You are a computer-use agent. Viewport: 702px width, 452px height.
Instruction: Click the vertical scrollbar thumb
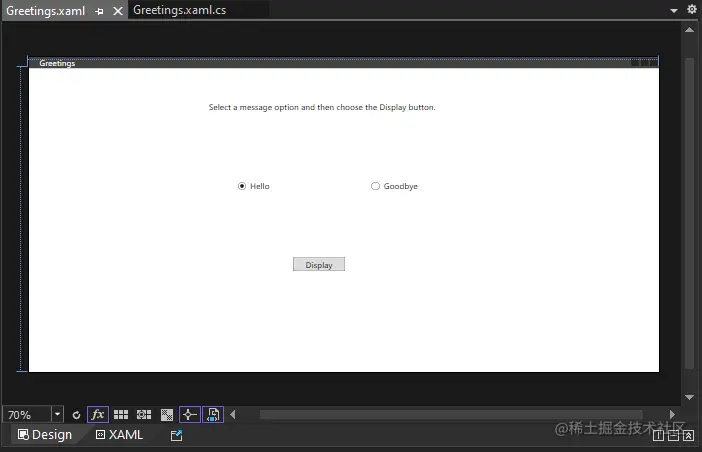(689, 213)
